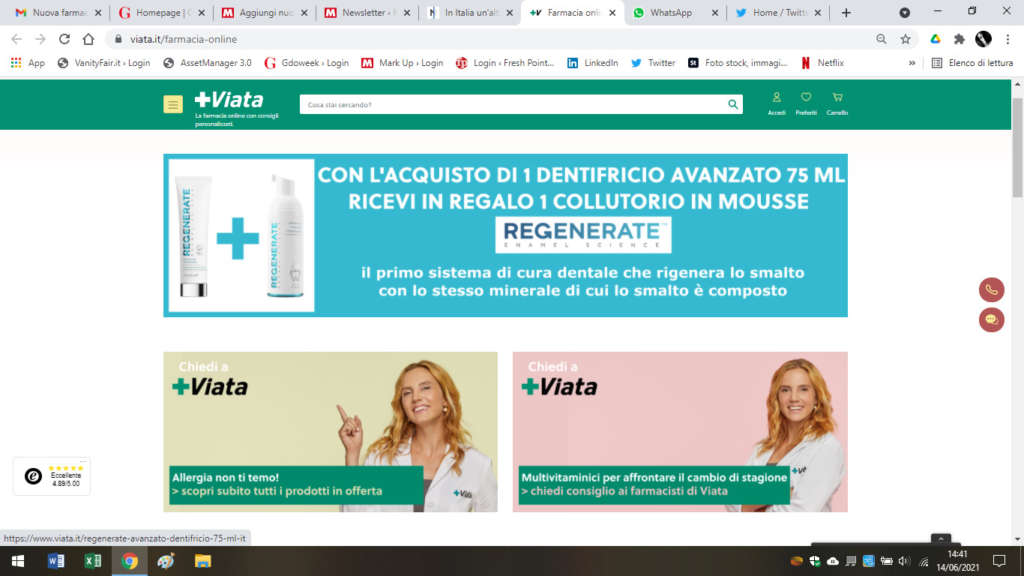The image size is (1024, 576).
Task: Open the Twitter bookmark
Action: (x=653, y=63)
